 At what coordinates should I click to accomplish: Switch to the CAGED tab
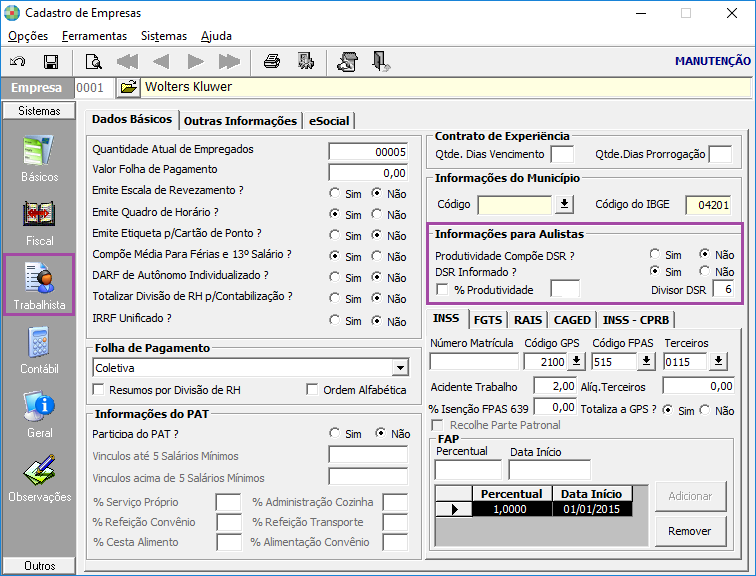(x=572, y=320)
